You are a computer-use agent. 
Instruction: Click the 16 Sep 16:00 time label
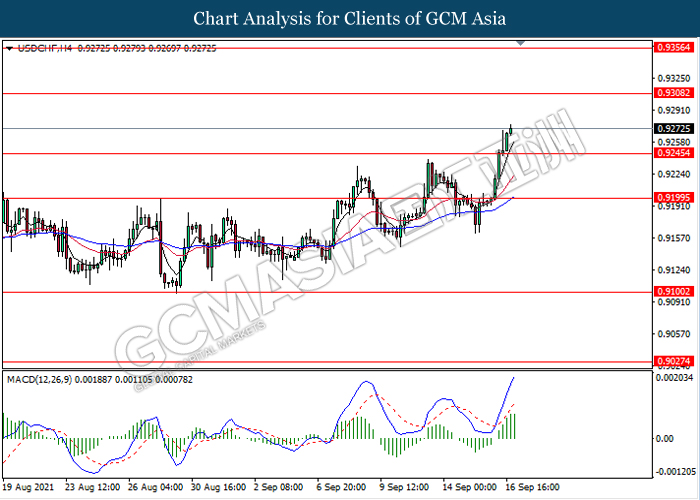(x=531, y=487)
